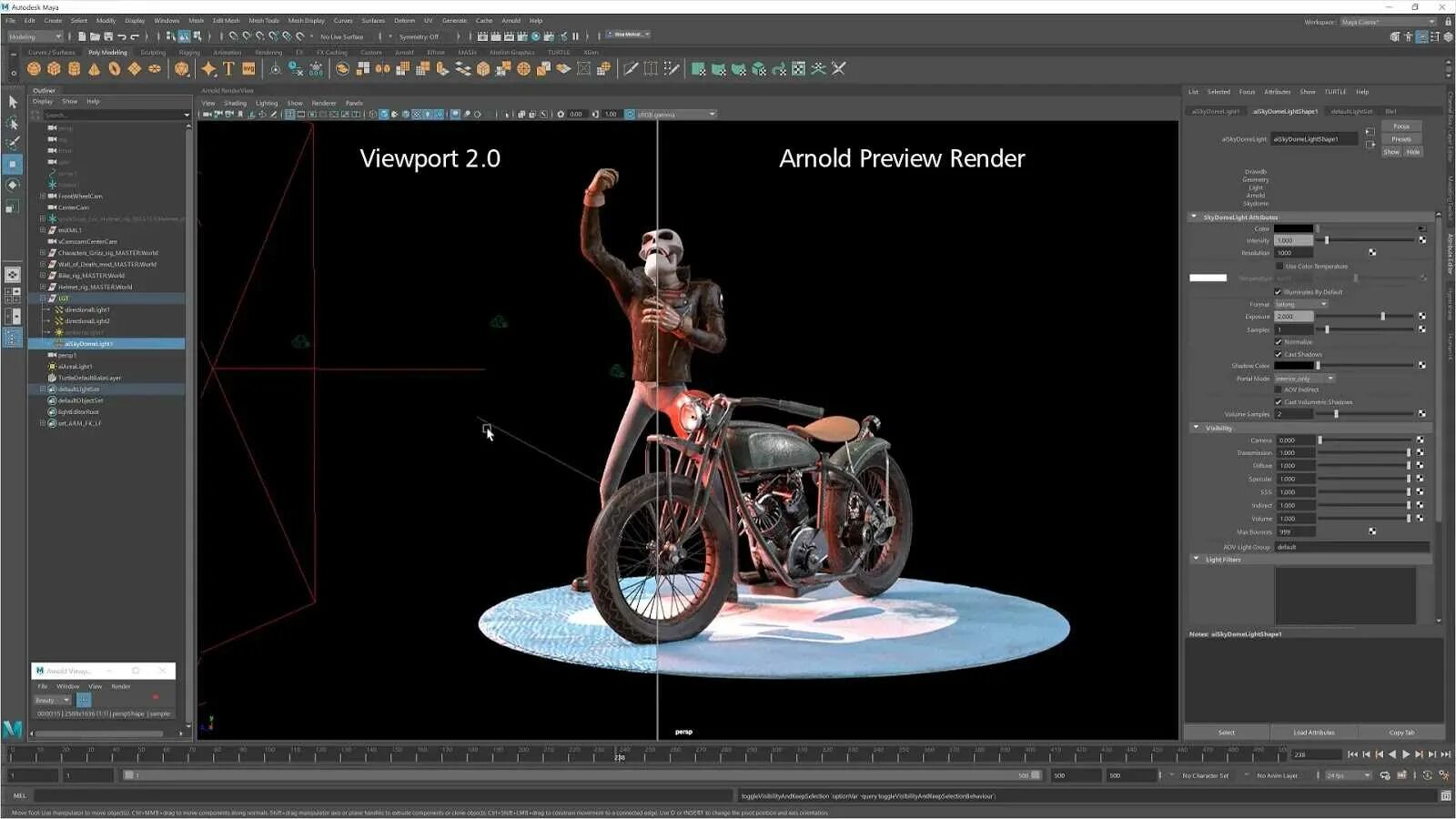The height and width of the screenshot is (819, 1456).
Task: Collapse the SkyDomeLight Attributes section
Action: (x=1194, y=217)
